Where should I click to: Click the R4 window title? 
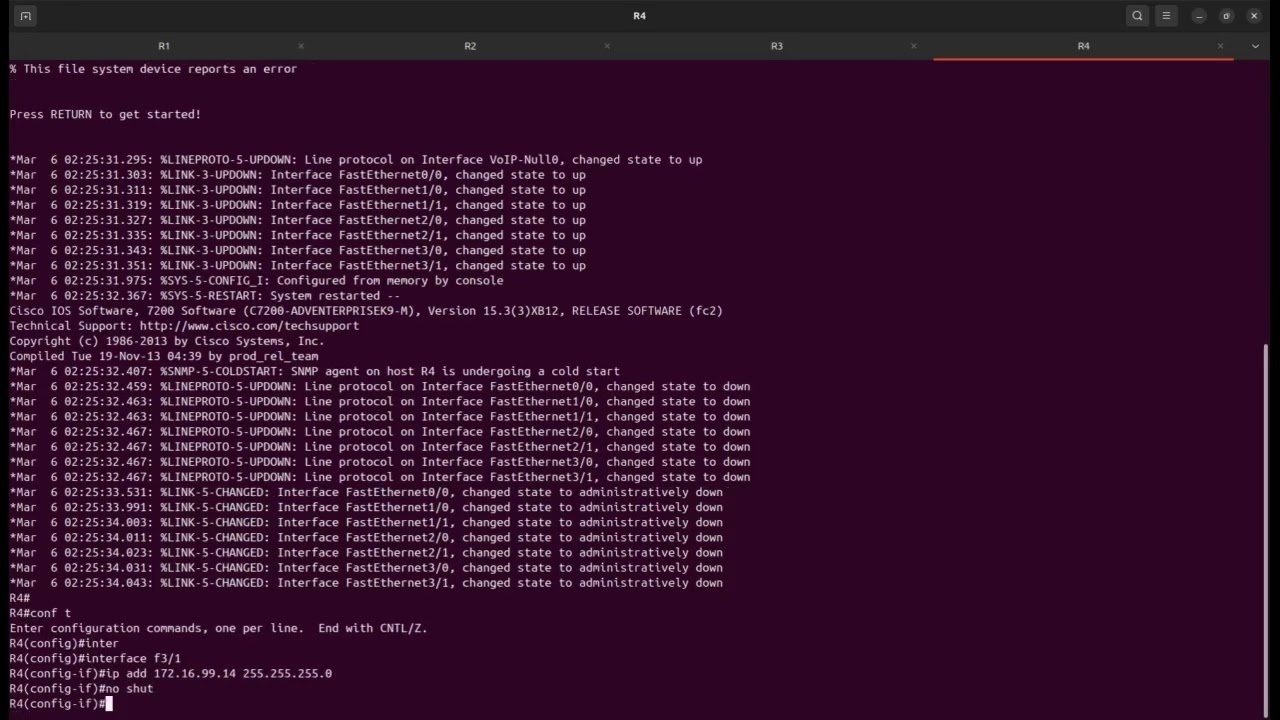coord(640,16)
